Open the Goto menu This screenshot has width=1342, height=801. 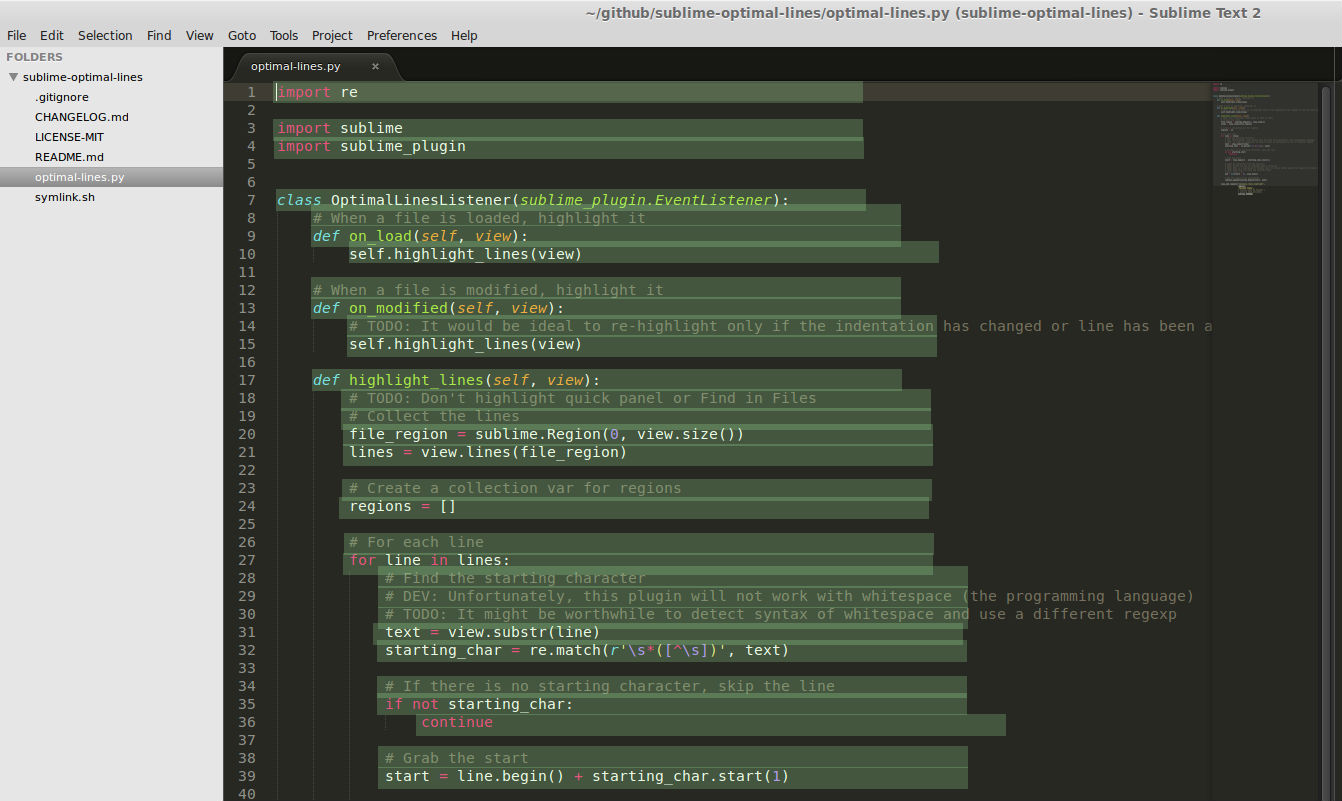242,35
